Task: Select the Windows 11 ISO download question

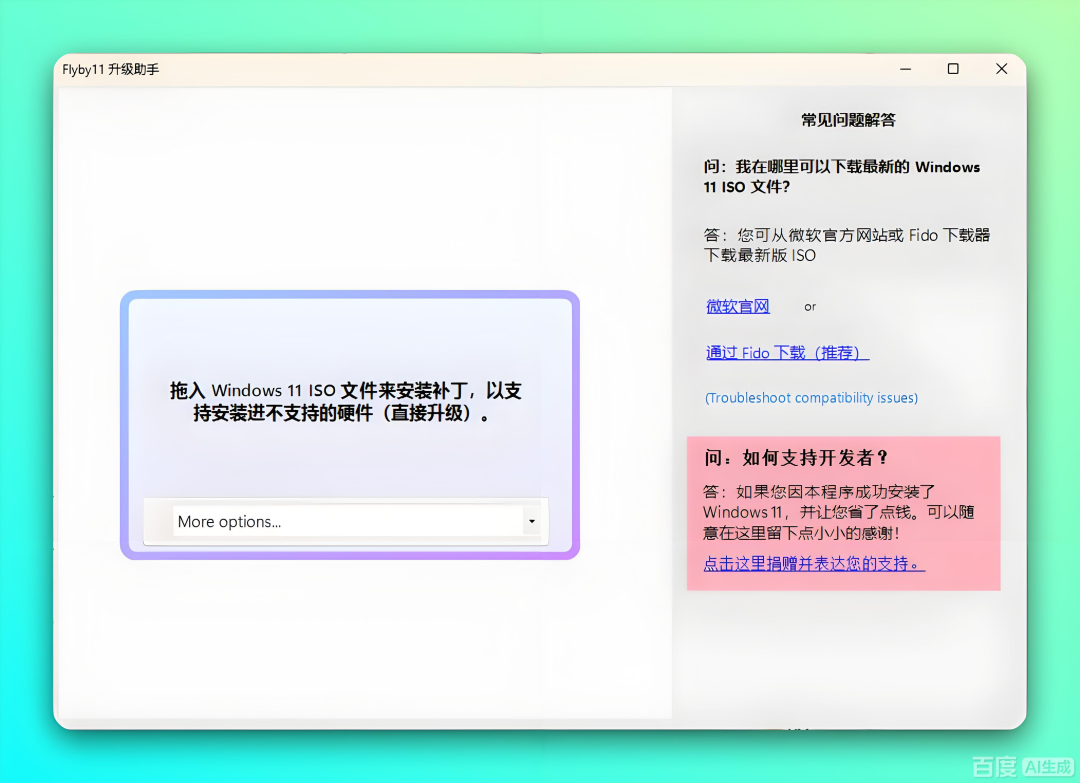Action: (841, 177)
